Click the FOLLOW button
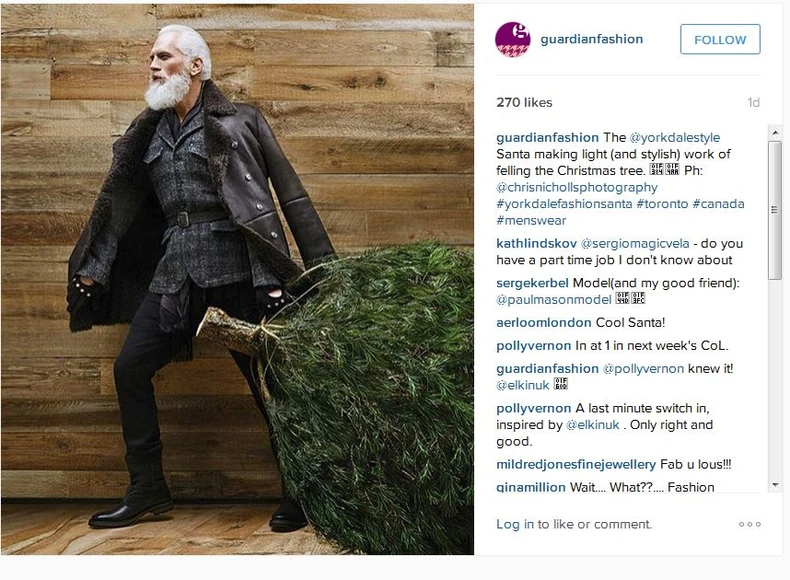Viewport: 790px width, 580px height. click(x=720, y=39)
